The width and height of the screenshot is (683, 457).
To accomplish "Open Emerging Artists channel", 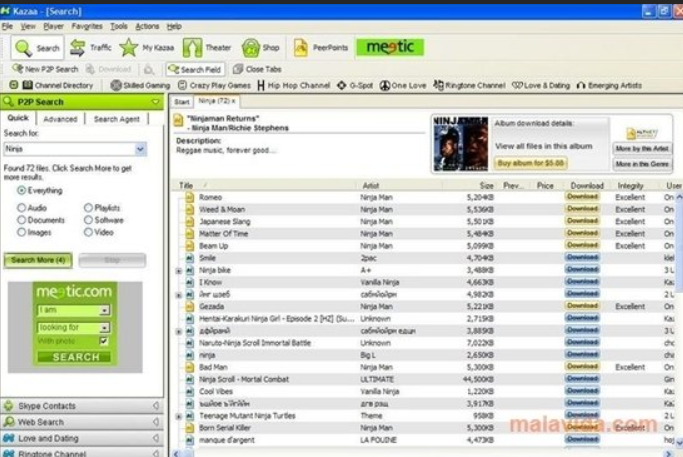I will pos(609,85).
